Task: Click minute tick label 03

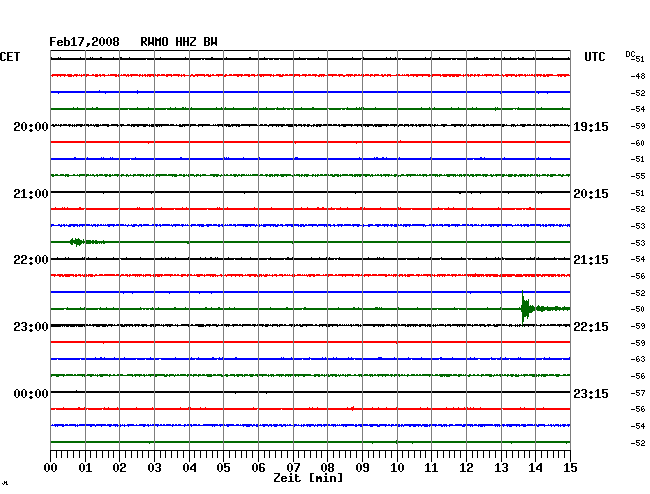Action: 155,467
